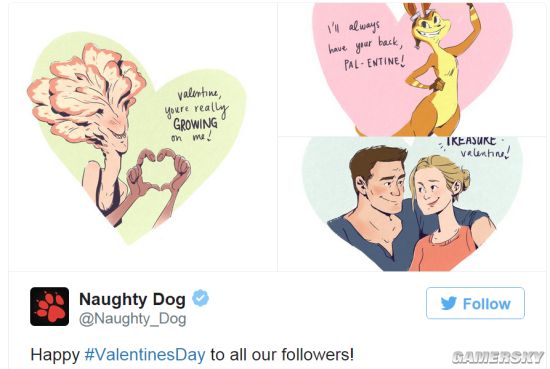This screenshot has width=550, height=369.
Task: Click the tweet text about followers
Action: pyautogui.click(x=192, y=354)
